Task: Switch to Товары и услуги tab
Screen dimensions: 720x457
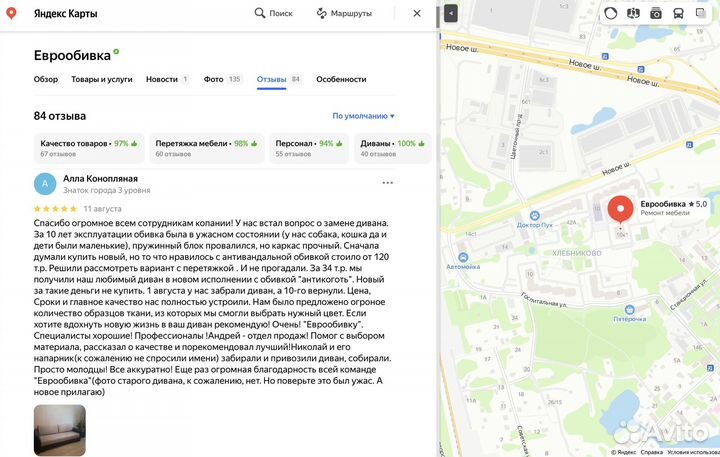Action: pyautogui.click(x=101, y=79)
